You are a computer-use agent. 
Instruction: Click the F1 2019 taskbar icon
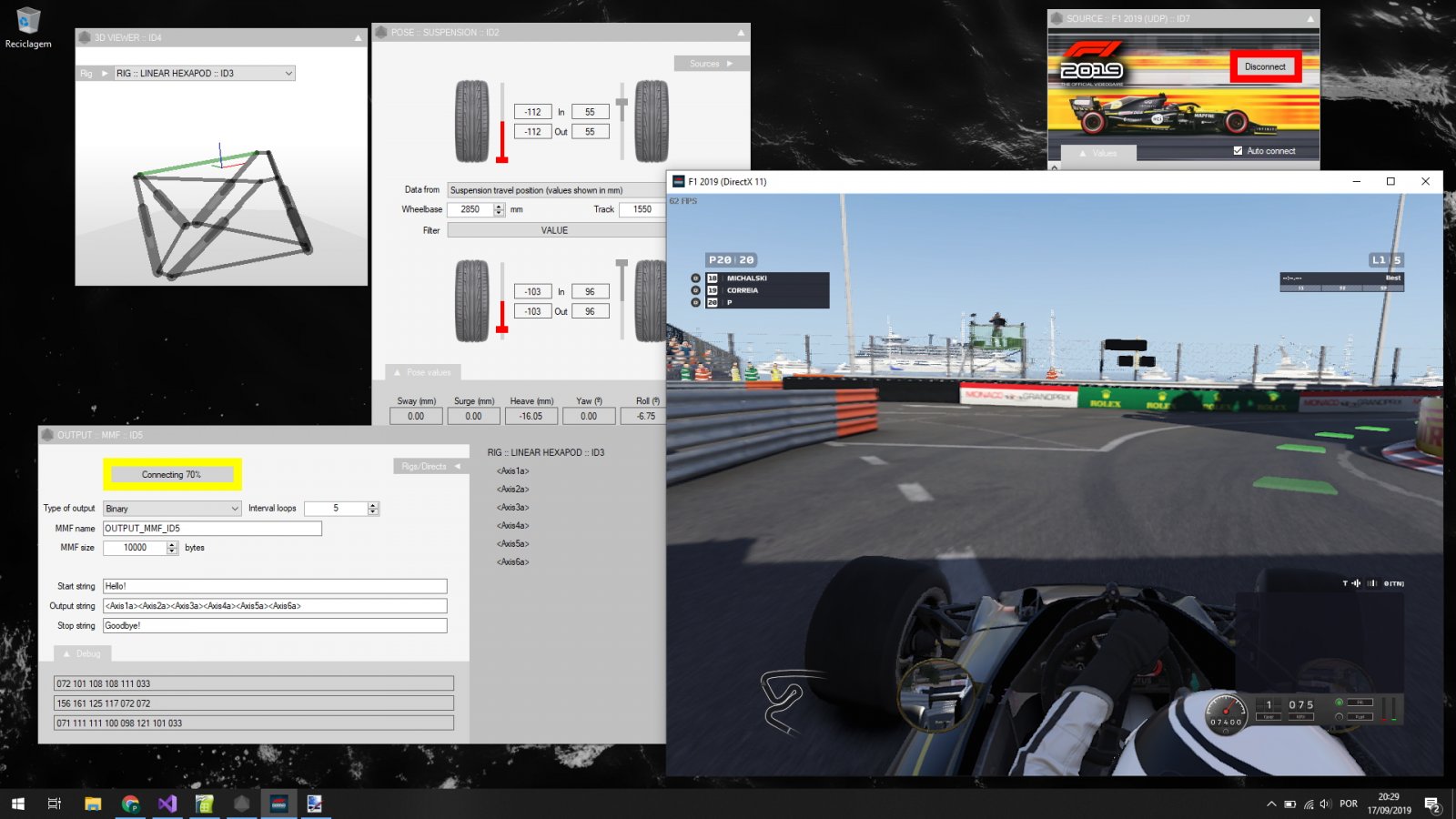[x=278, y=804]
